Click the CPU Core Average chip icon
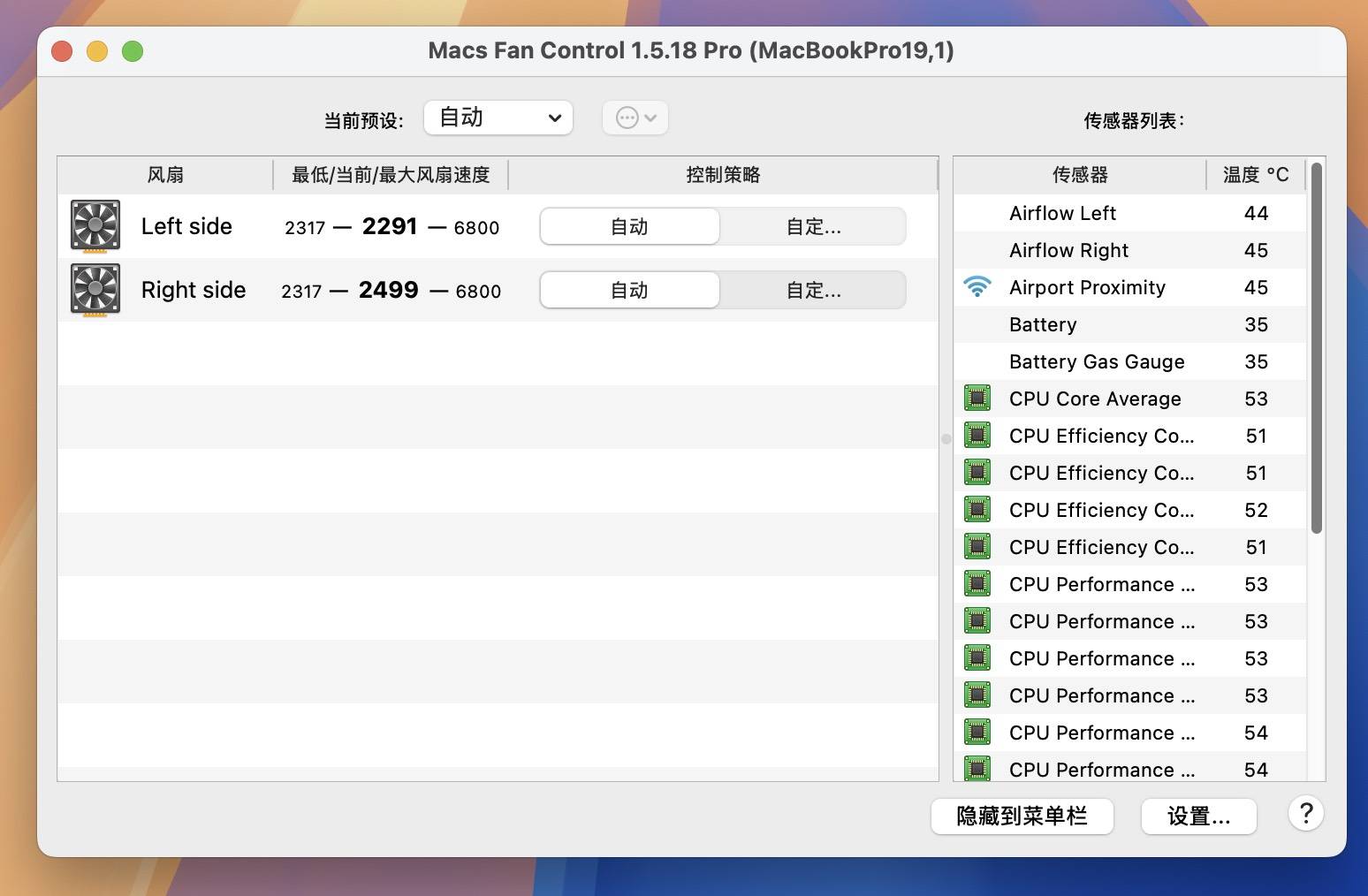The width and height of the screenshot is (1368, 896). [x=977, y=398]
